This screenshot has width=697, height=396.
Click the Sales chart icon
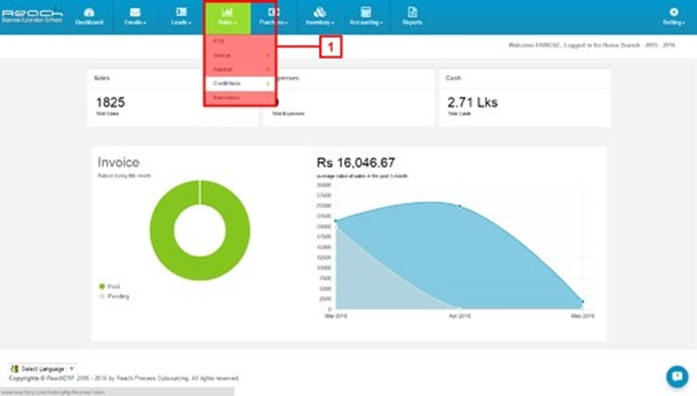(228, 12)
